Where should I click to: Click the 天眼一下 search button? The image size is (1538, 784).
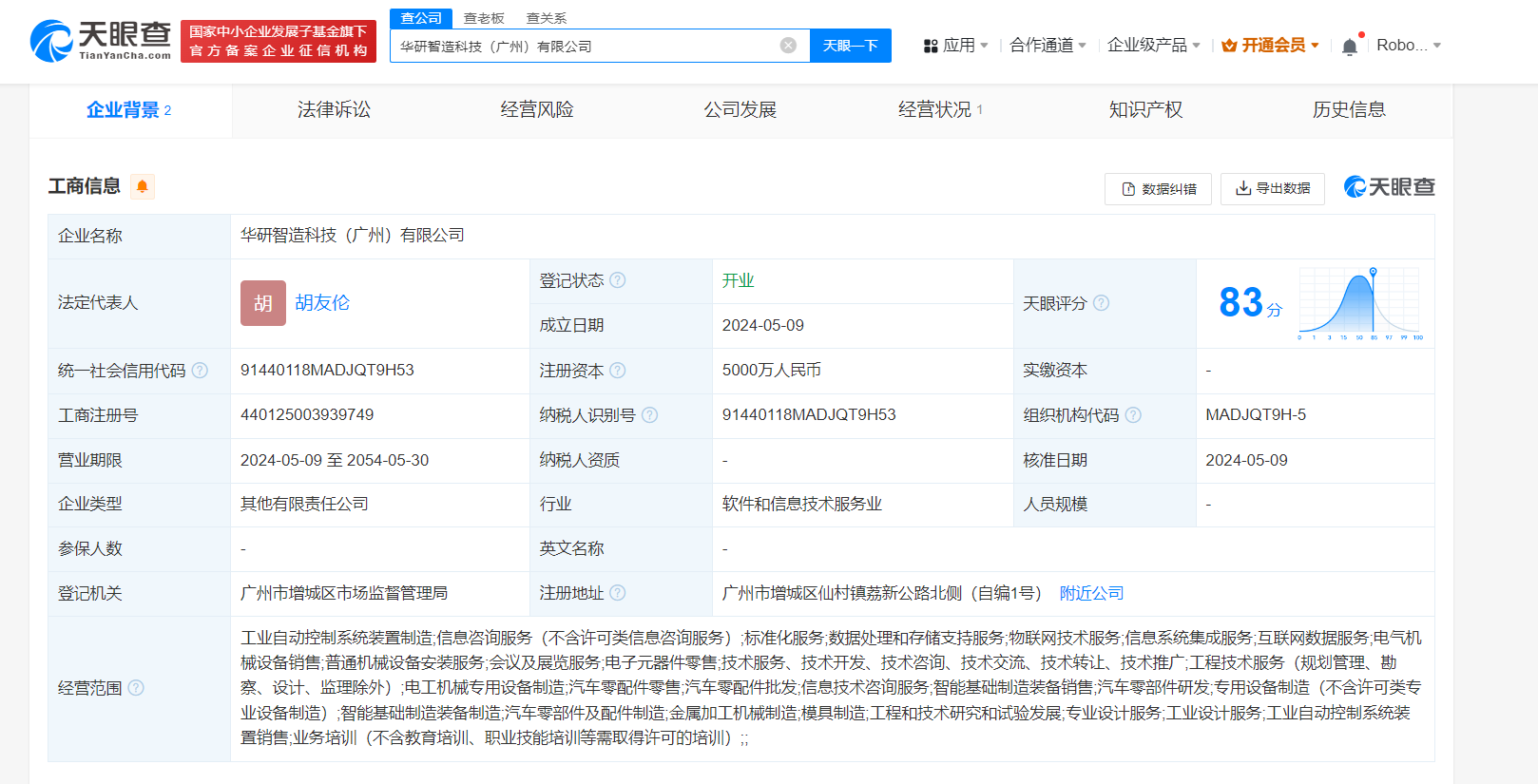851,46
